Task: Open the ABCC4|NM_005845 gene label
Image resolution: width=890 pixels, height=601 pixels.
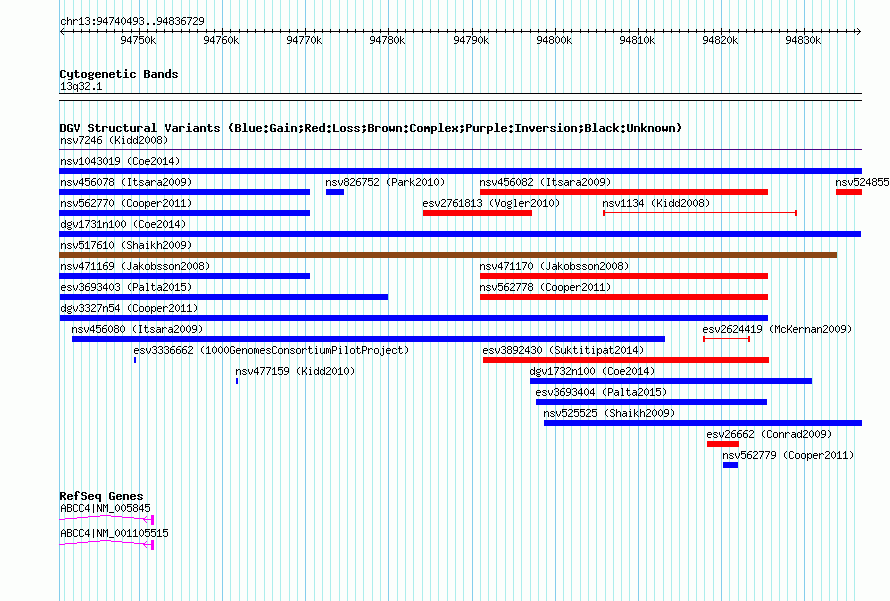Action: (105, 508)
